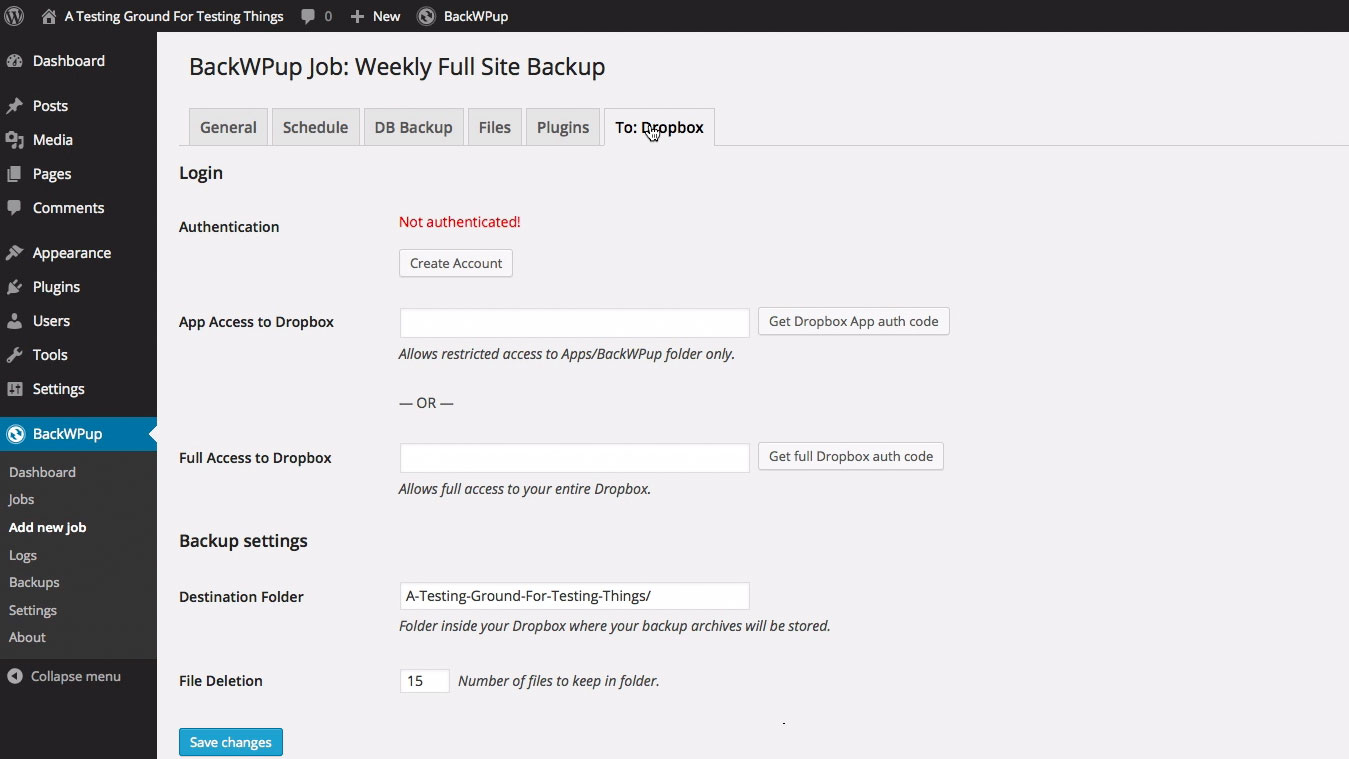
Task: Open BackWPup submenu Settings
Action: click(x=32, y=610)
